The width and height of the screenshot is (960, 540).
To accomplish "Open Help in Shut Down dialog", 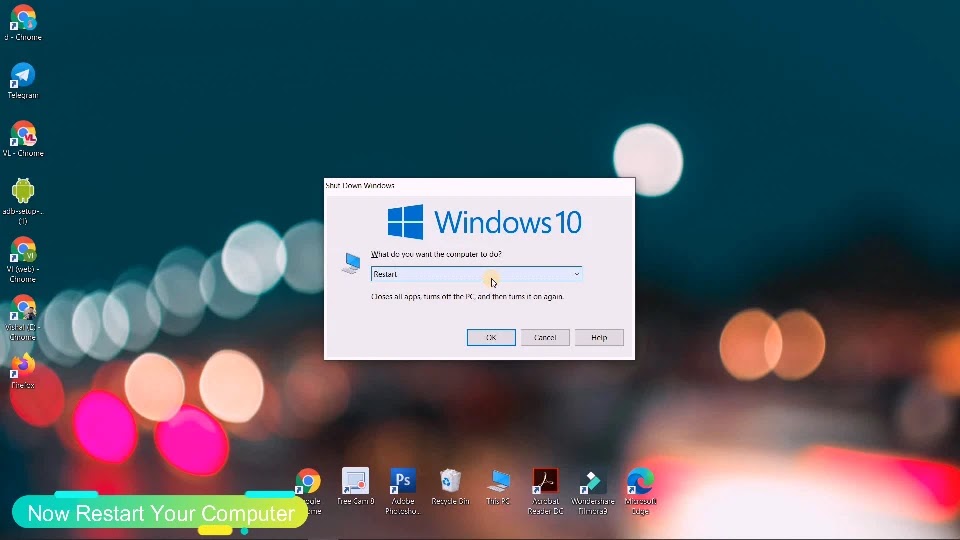I will (x=599, y=337).
